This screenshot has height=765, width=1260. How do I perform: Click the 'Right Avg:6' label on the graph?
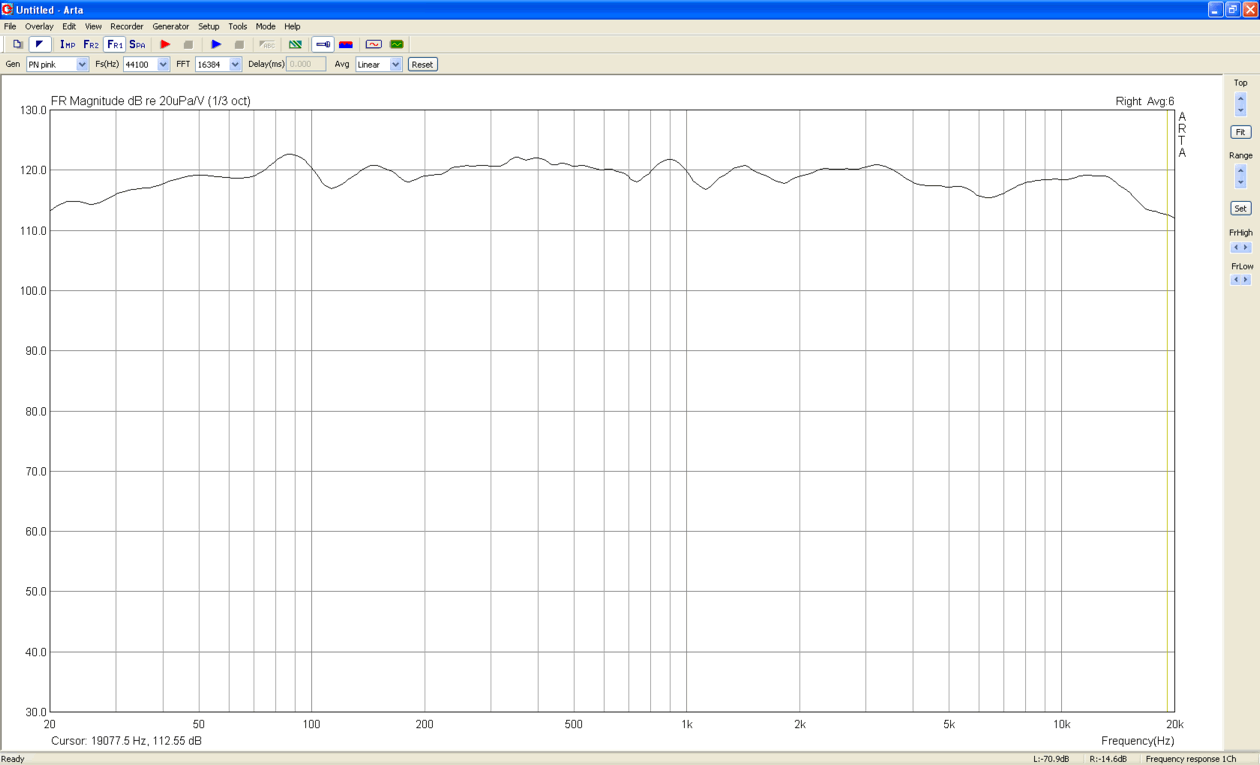(1145, 101)
